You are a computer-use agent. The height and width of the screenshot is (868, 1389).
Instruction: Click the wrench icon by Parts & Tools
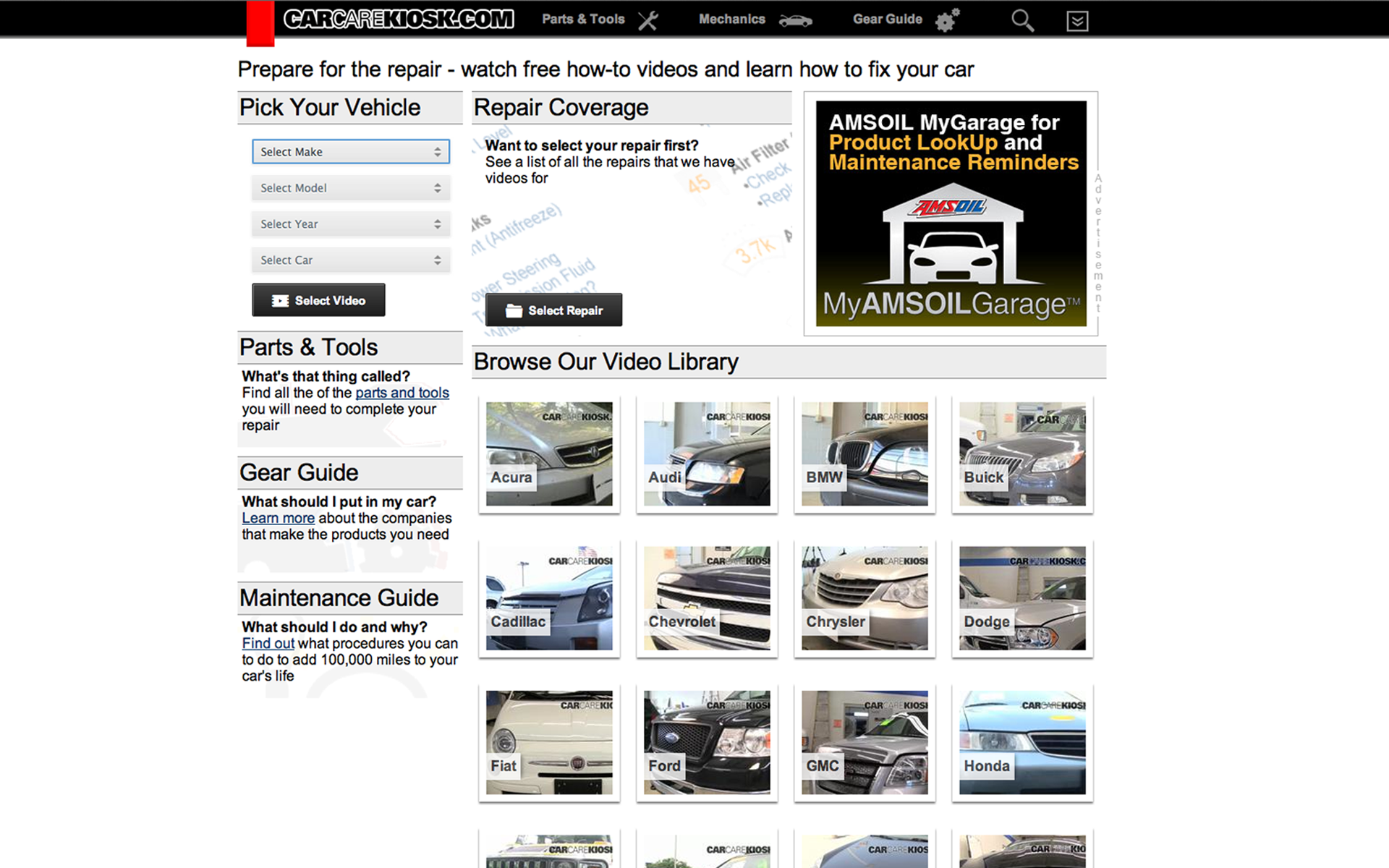coord(648,20)
